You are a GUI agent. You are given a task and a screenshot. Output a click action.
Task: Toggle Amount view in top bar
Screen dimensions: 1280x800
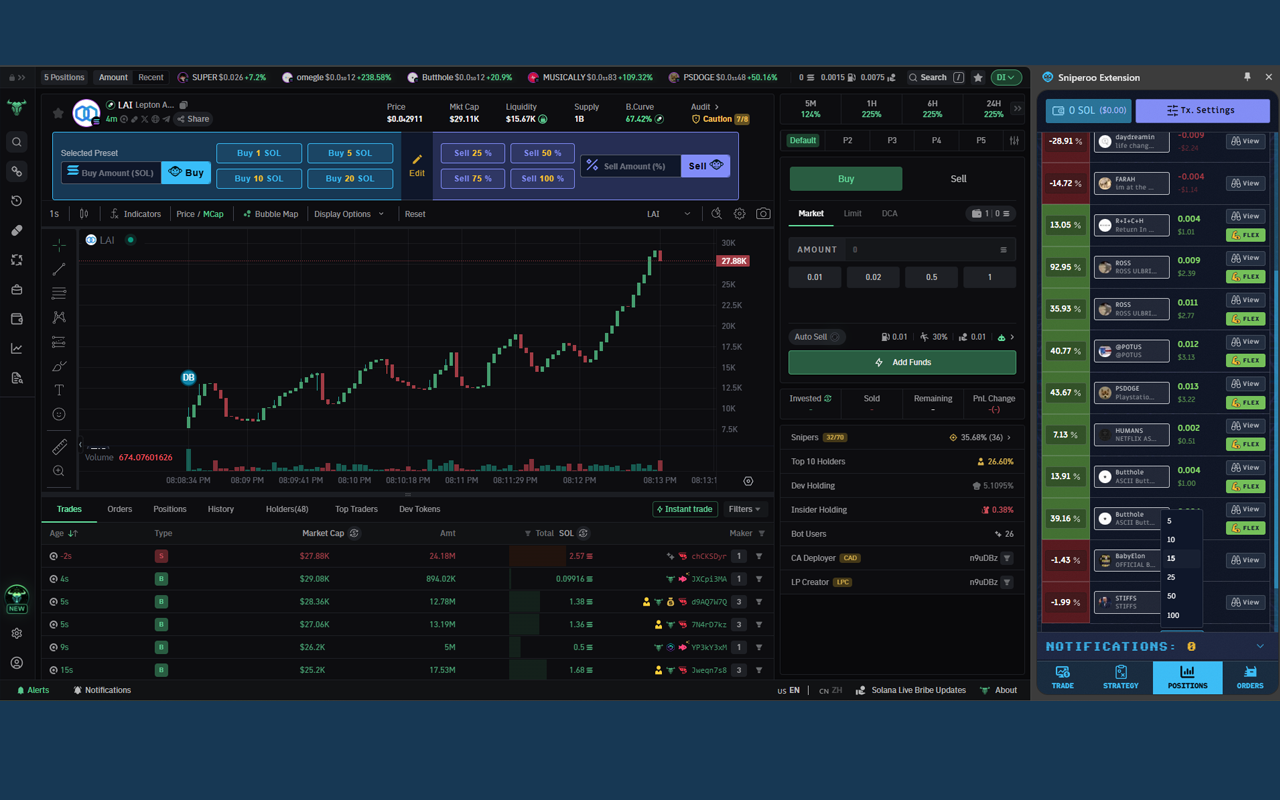(x=113, y=77)
